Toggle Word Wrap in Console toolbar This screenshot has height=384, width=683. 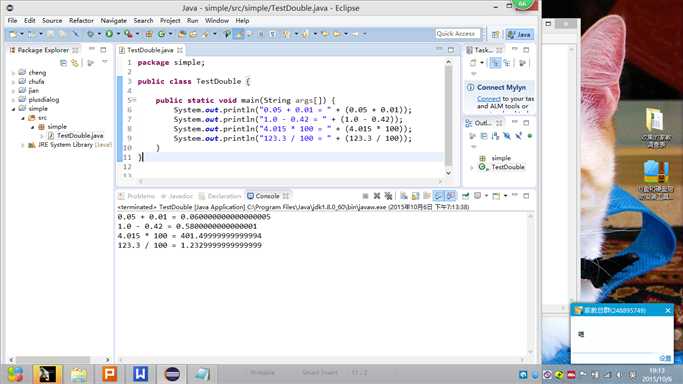pos(427,196)
